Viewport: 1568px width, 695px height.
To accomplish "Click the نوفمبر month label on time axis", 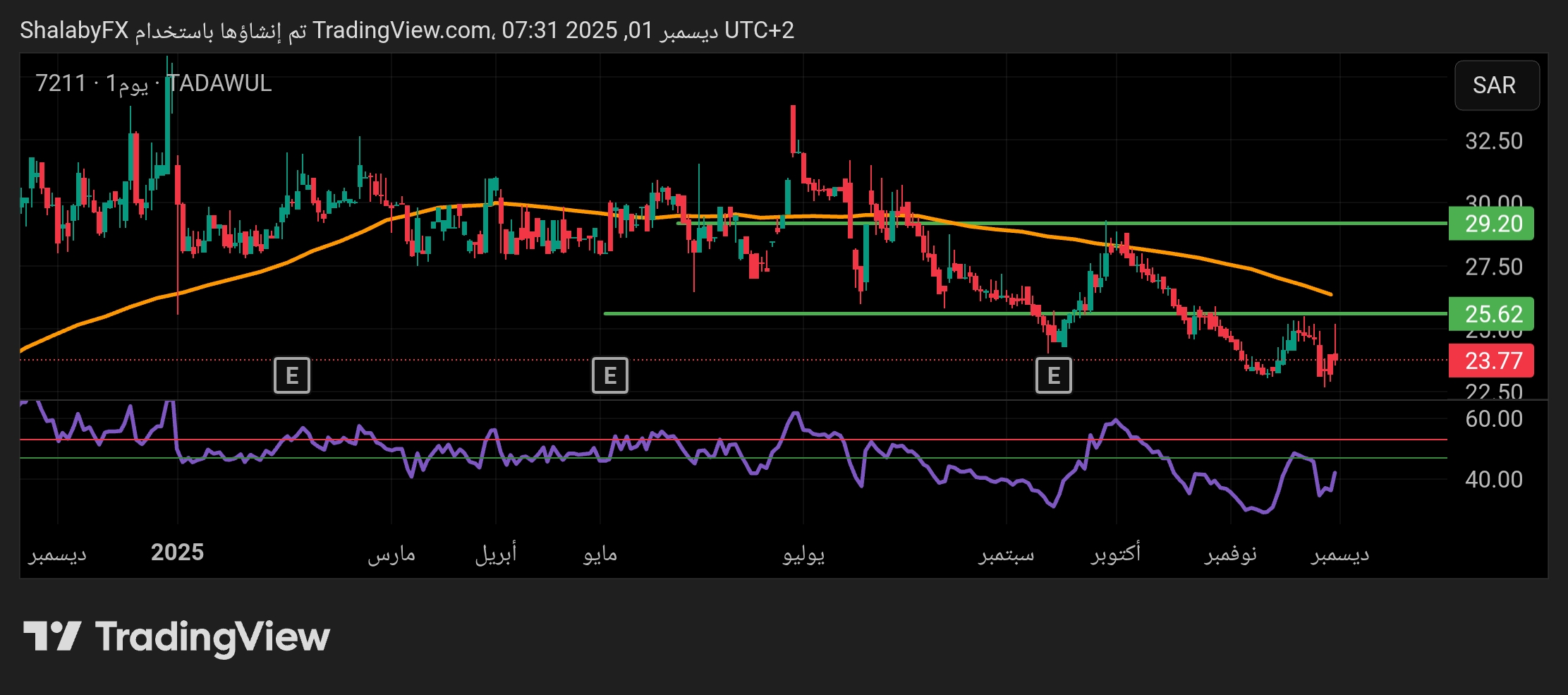I will [x=1230, y=554].
